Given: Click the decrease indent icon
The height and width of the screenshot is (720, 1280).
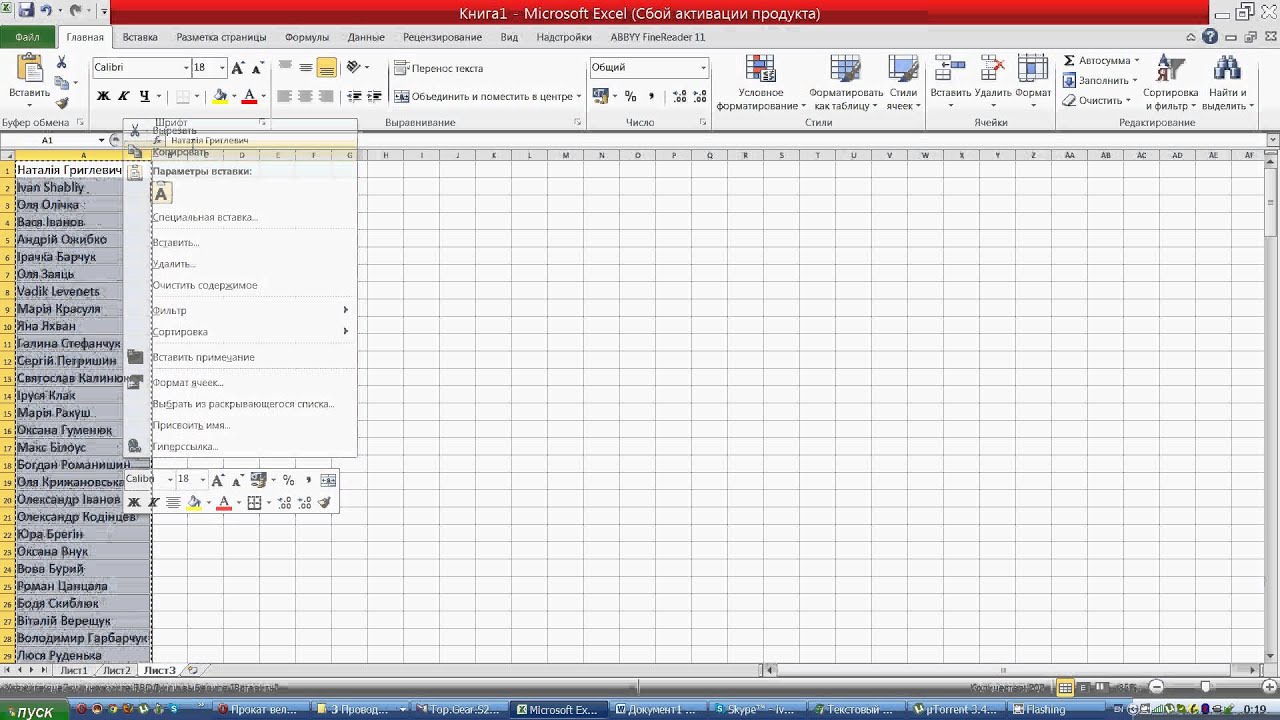Looking at the screenshot, I should 354,96.
